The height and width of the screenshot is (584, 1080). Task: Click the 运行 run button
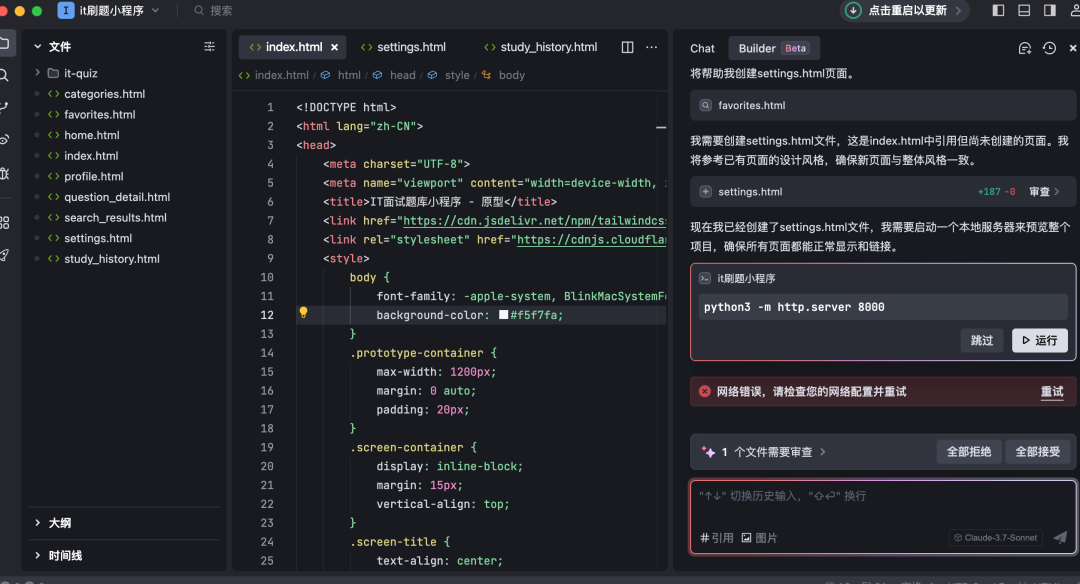tap(1039, 340)
